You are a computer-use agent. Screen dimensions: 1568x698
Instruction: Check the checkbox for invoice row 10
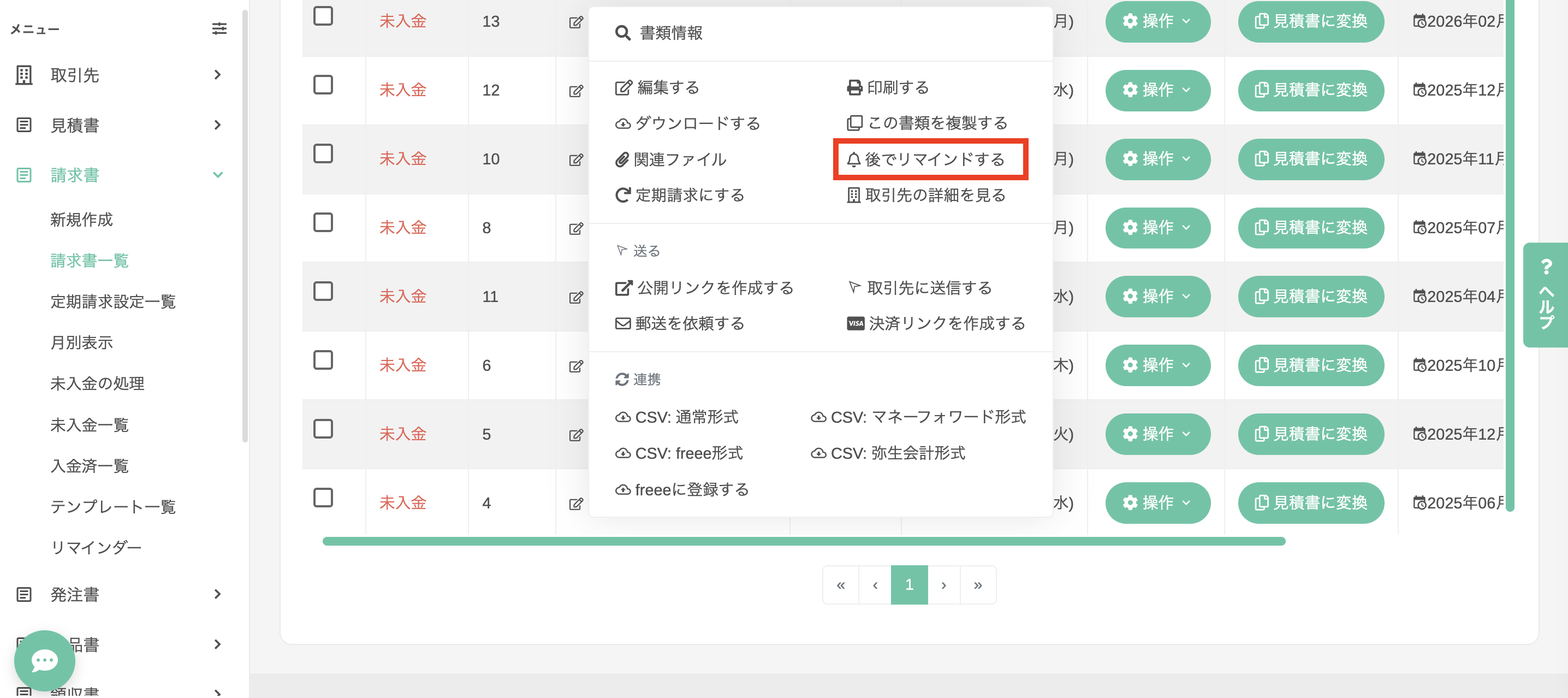323,153
